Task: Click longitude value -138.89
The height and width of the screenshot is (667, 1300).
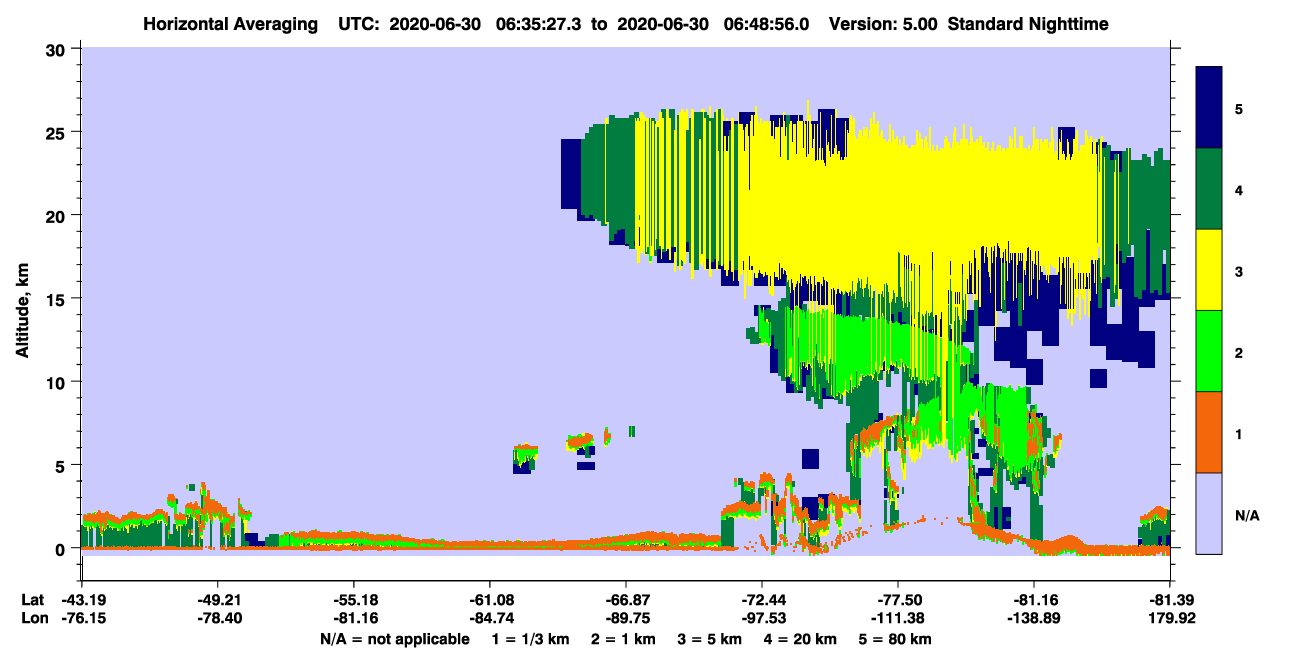Action: [x=1034, y=619]
